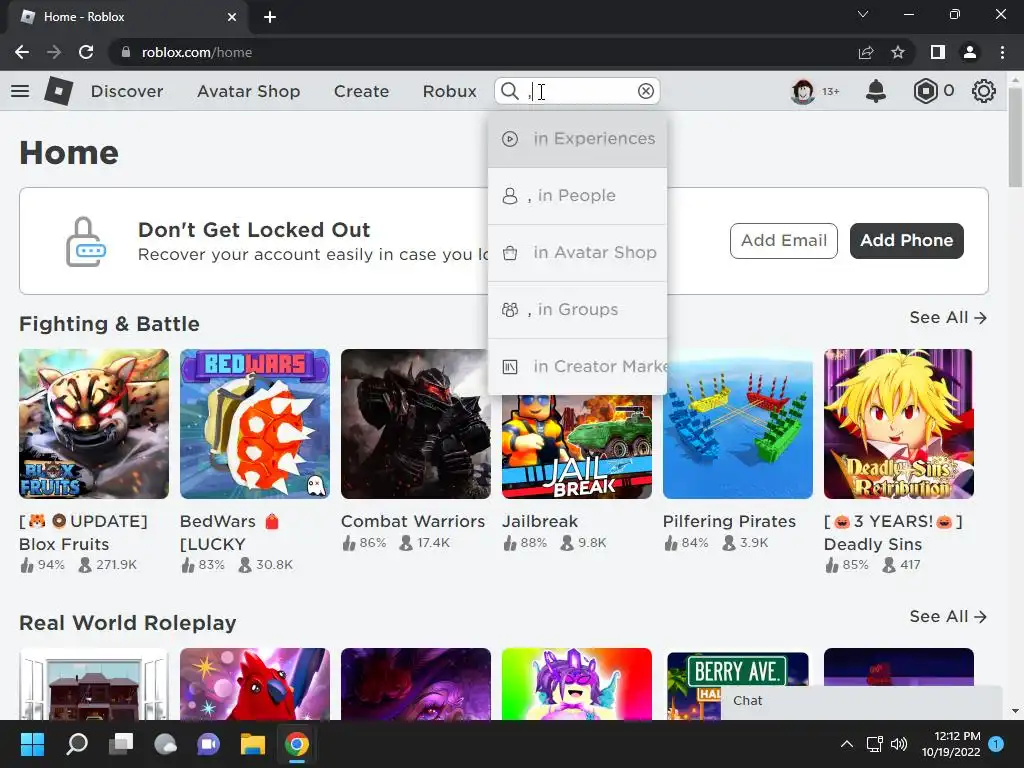Open the Windows Start menu

pyautogui.click(x=32, y=744)
